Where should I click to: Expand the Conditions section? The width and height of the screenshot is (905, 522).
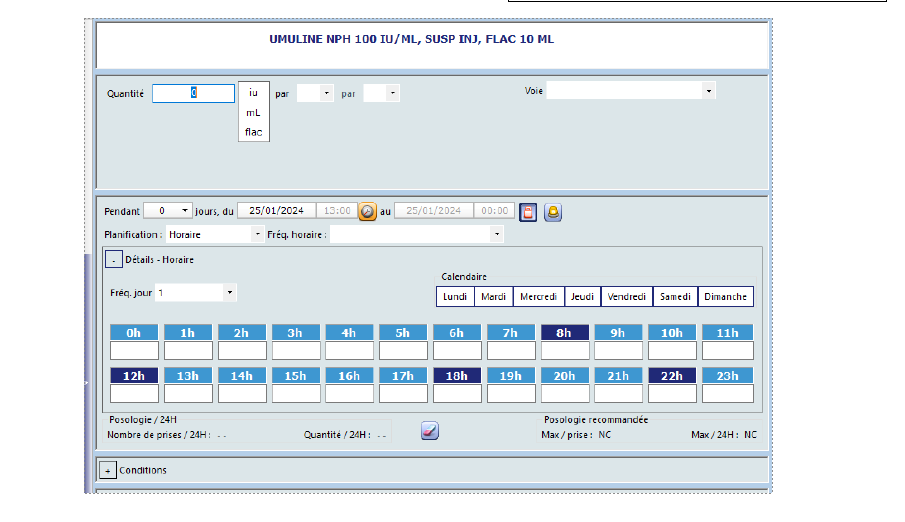tap(108, 470)
